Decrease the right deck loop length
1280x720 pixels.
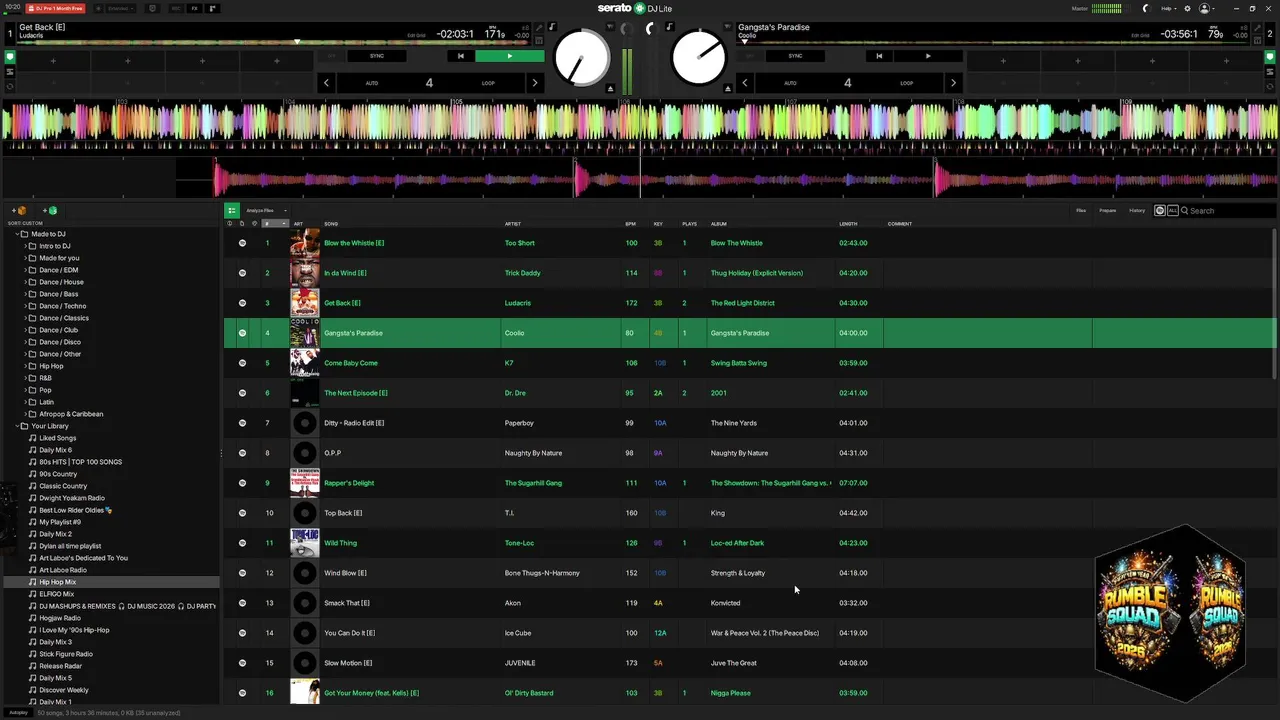744,83
